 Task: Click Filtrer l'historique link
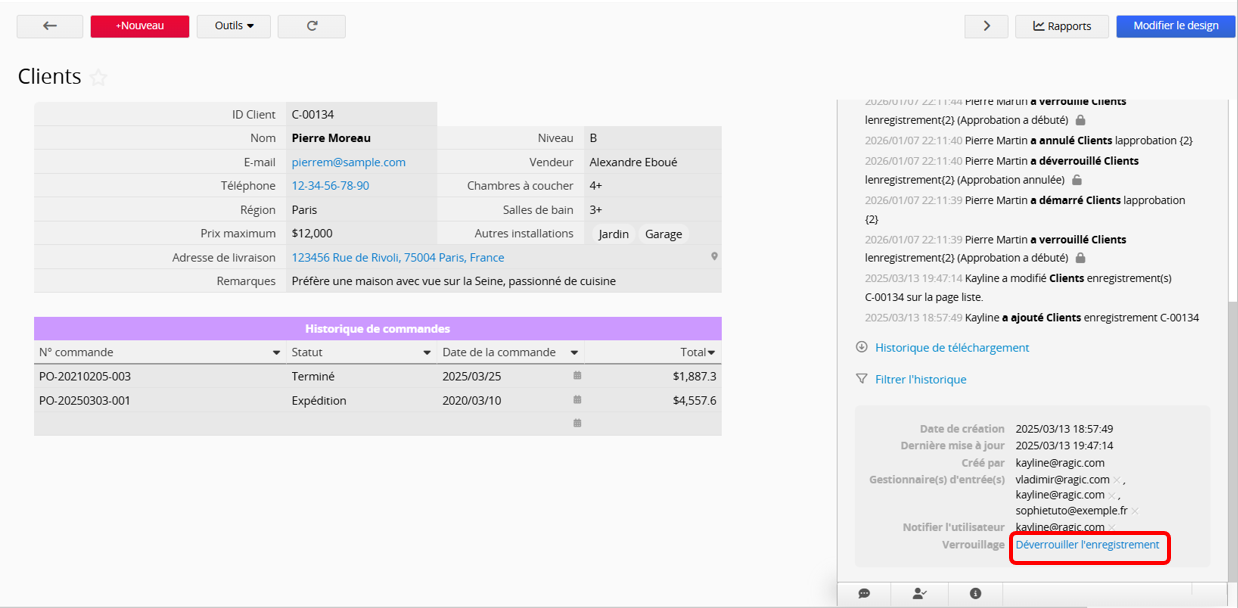pos(920,379)
